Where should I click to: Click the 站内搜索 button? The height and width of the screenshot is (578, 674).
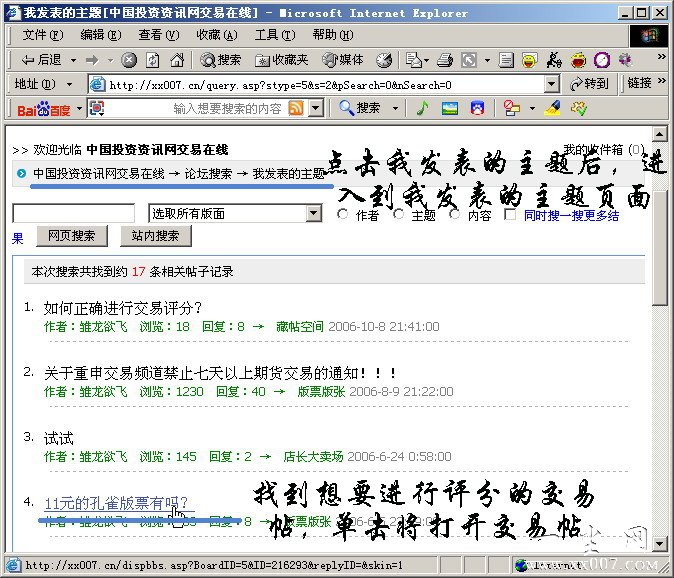click(155, 236)
